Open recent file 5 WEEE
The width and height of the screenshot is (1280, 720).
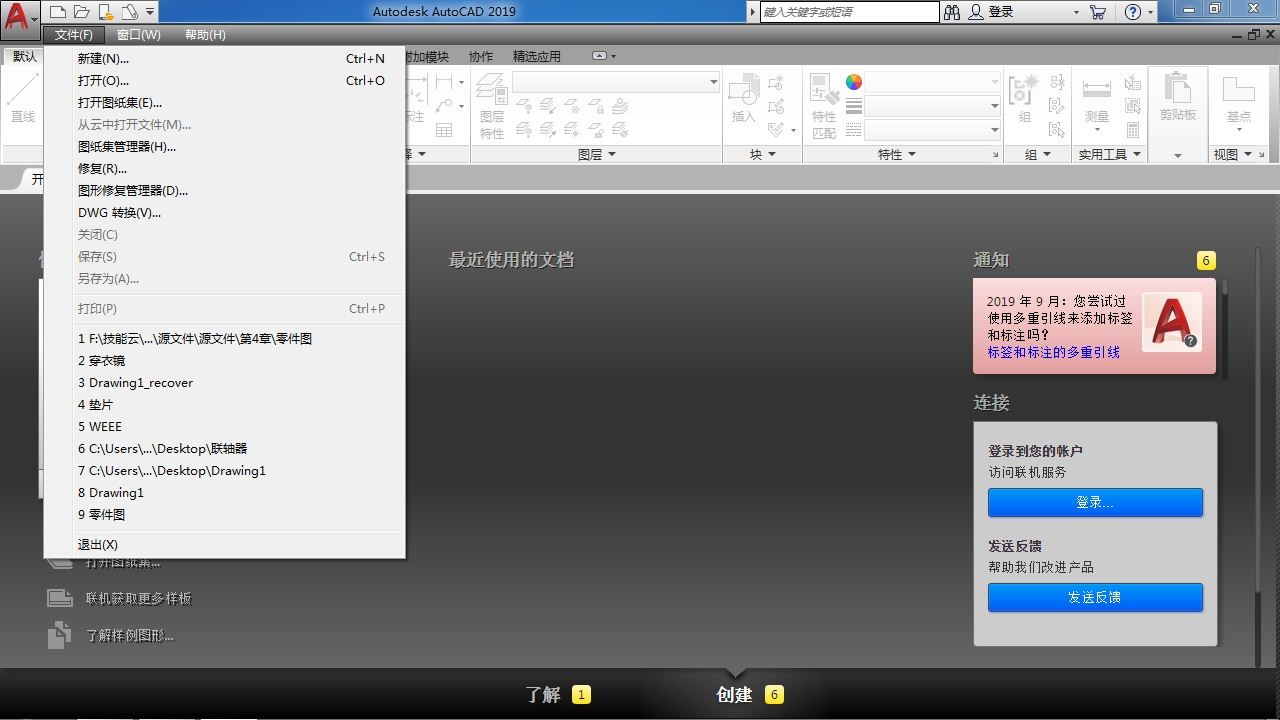point(224,427)
